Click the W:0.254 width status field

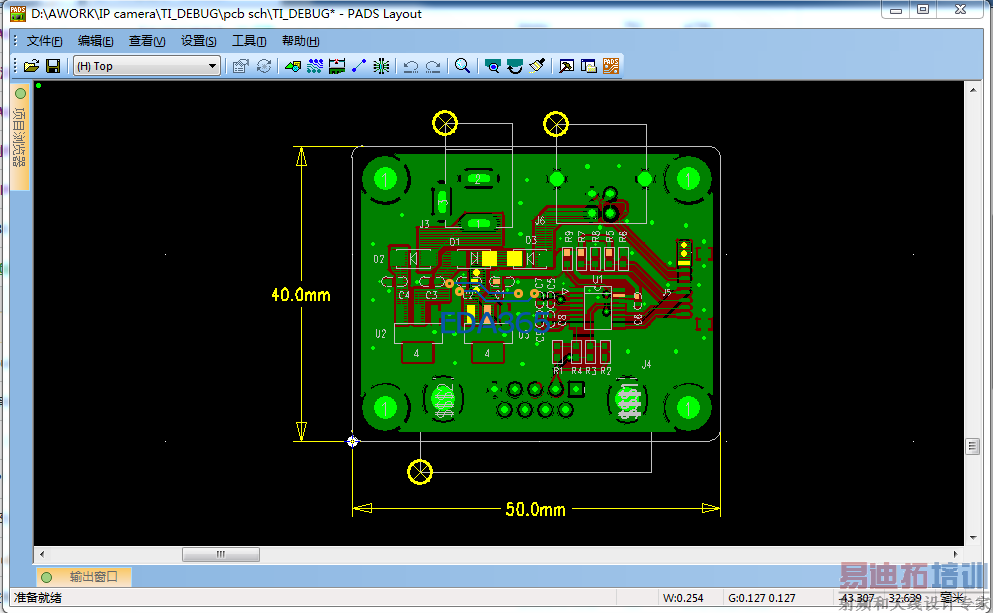[x=683, y=598]
